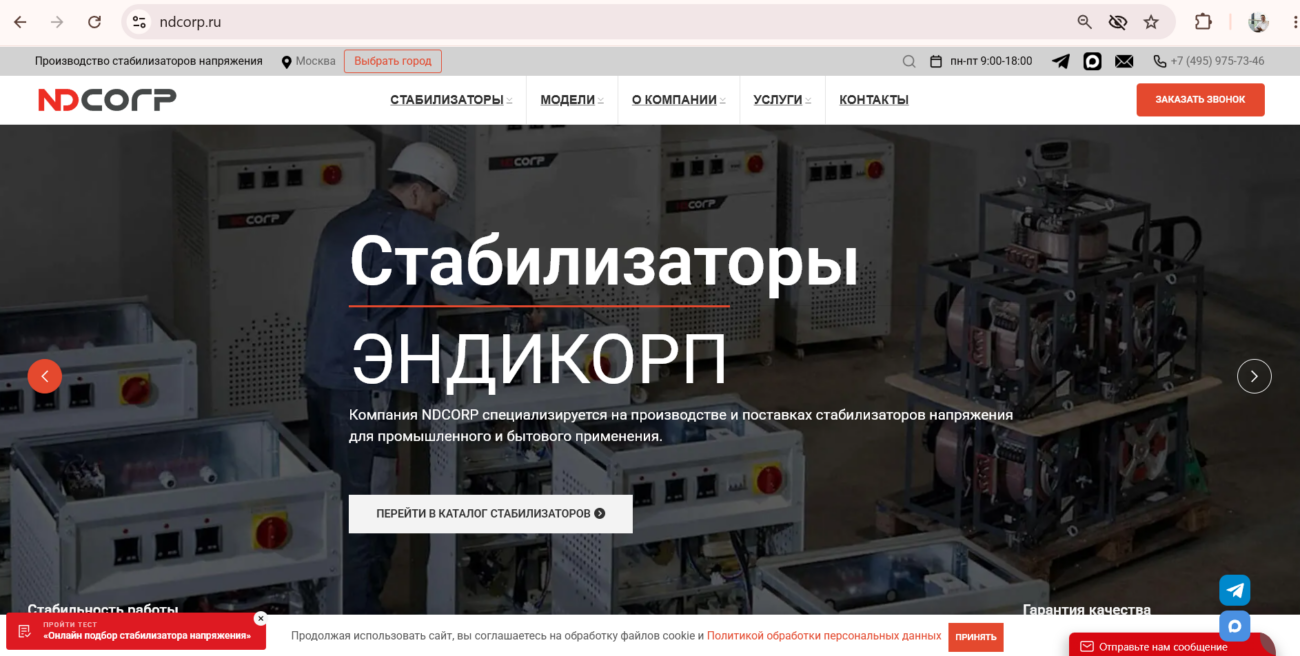Click the quiz icon on the red test banner

pyautogui.click(x=25, y=631)
